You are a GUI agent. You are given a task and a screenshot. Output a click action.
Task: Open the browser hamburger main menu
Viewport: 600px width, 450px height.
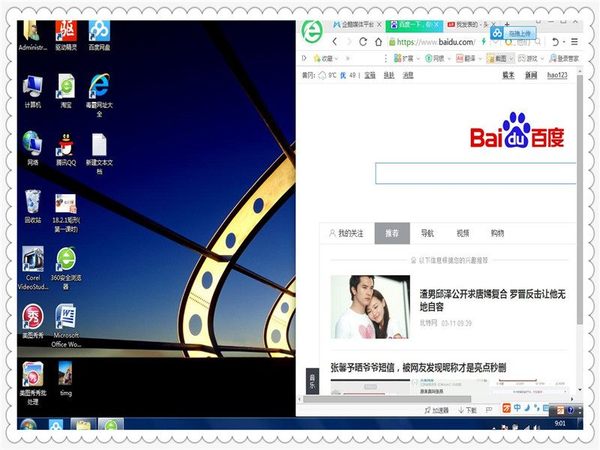point(574,42)
